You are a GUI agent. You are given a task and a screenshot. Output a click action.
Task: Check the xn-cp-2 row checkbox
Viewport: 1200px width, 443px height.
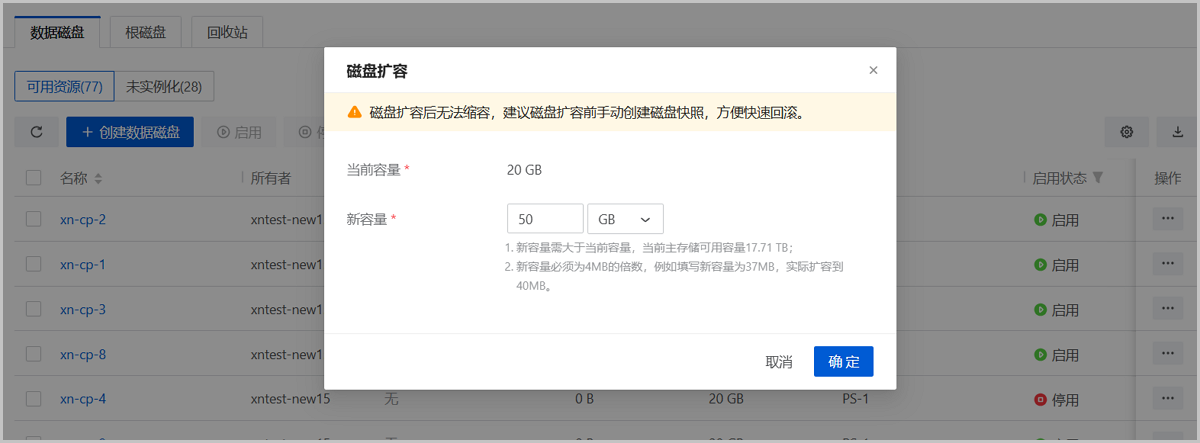coord(34,219)
